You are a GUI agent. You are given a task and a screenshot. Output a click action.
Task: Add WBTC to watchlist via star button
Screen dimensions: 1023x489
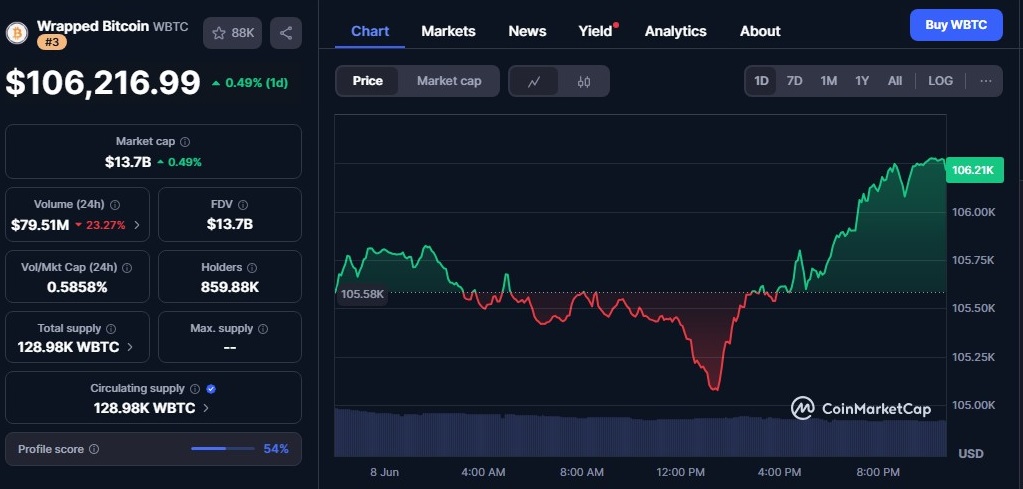point(232,33)
